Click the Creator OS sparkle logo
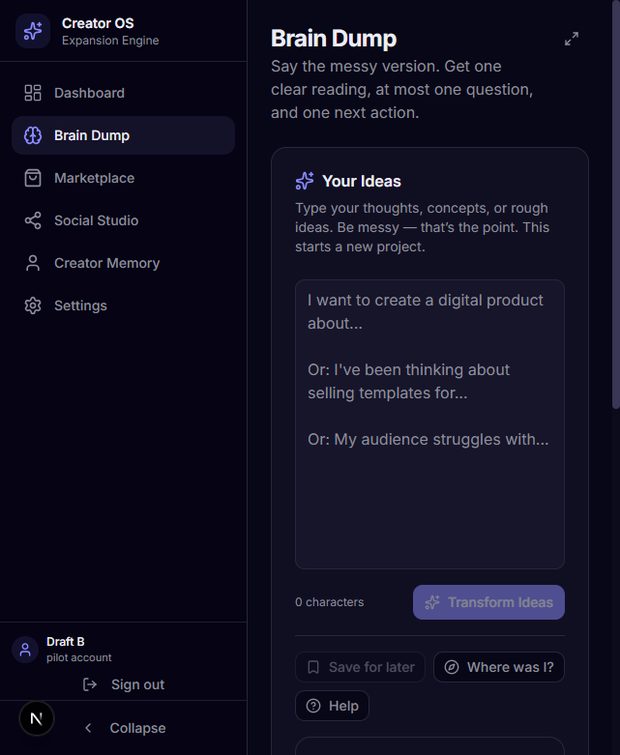Viewport: 620px width, 755px height. tap(33, 31)
